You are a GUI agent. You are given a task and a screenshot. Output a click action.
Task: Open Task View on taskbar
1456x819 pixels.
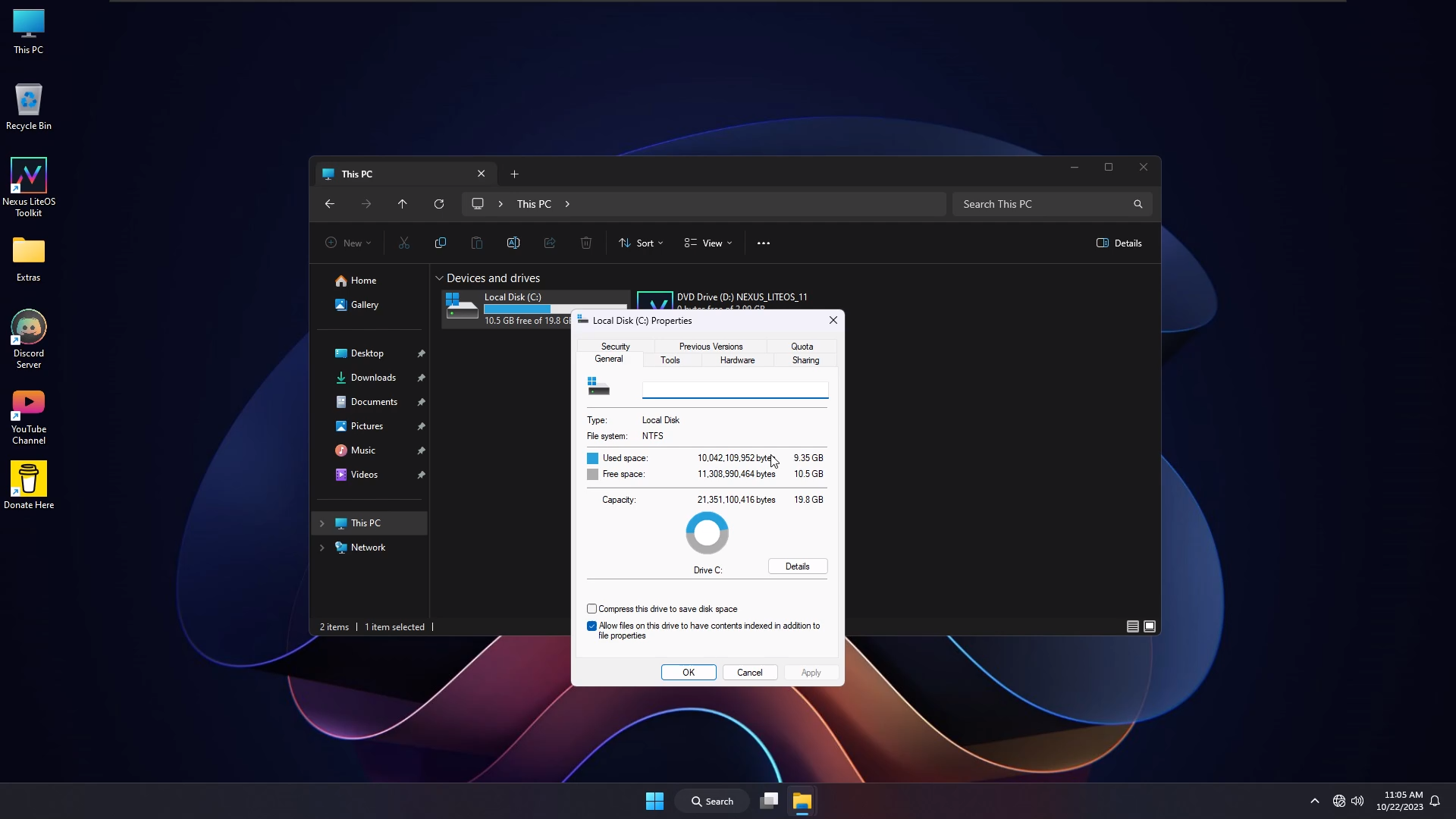click(x=770, y=801)
